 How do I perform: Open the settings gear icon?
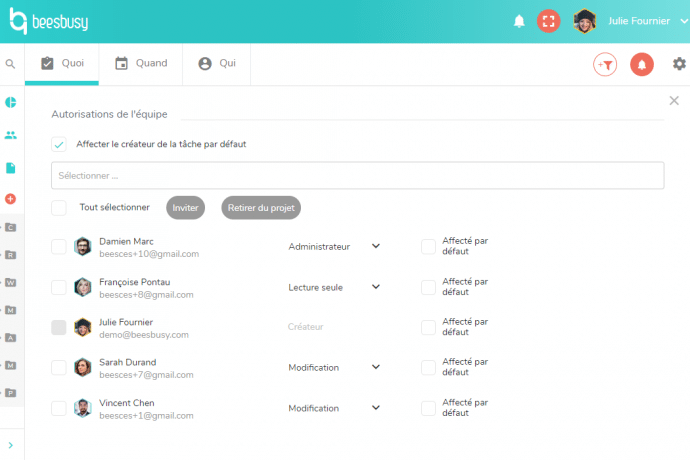coord(679,64)
